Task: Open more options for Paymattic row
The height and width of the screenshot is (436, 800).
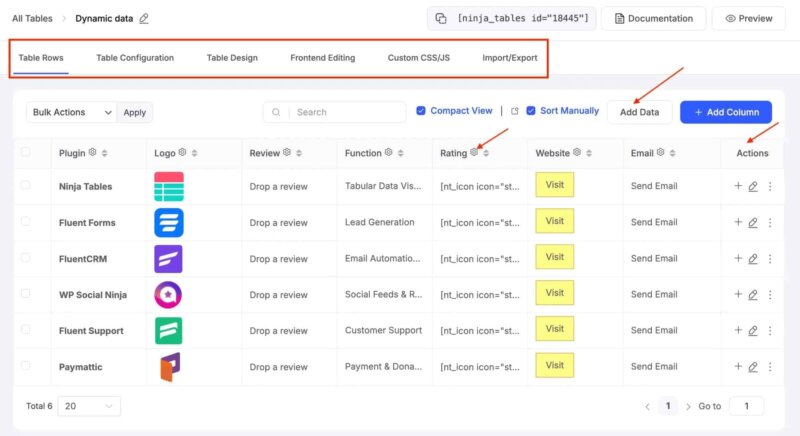Action: click(770, 367)
